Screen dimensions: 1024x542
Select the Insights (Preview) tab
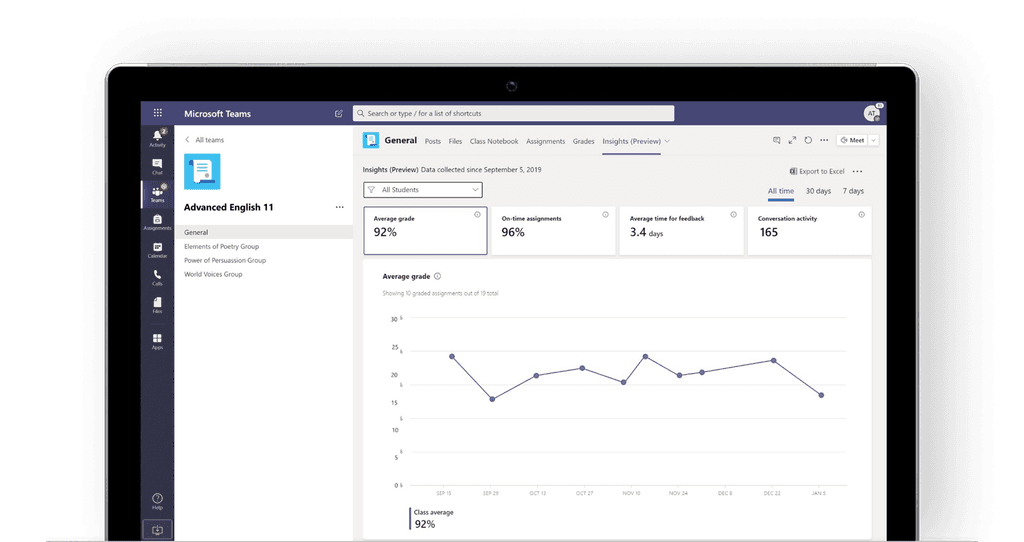coord(632,141)
